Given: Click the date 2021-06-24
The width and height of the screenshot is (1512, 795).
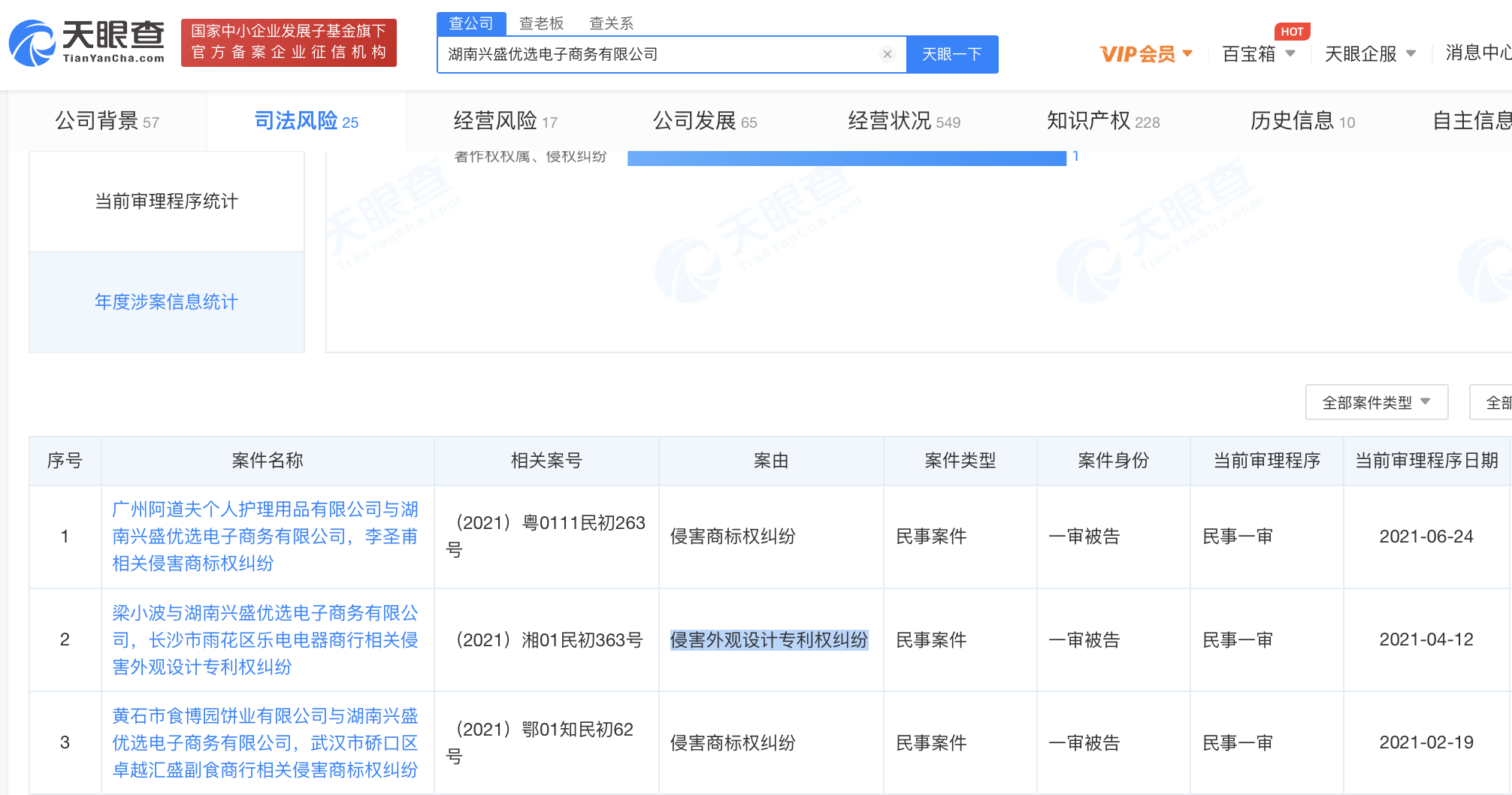Looking at the screenshot, I should [1426, 537].
